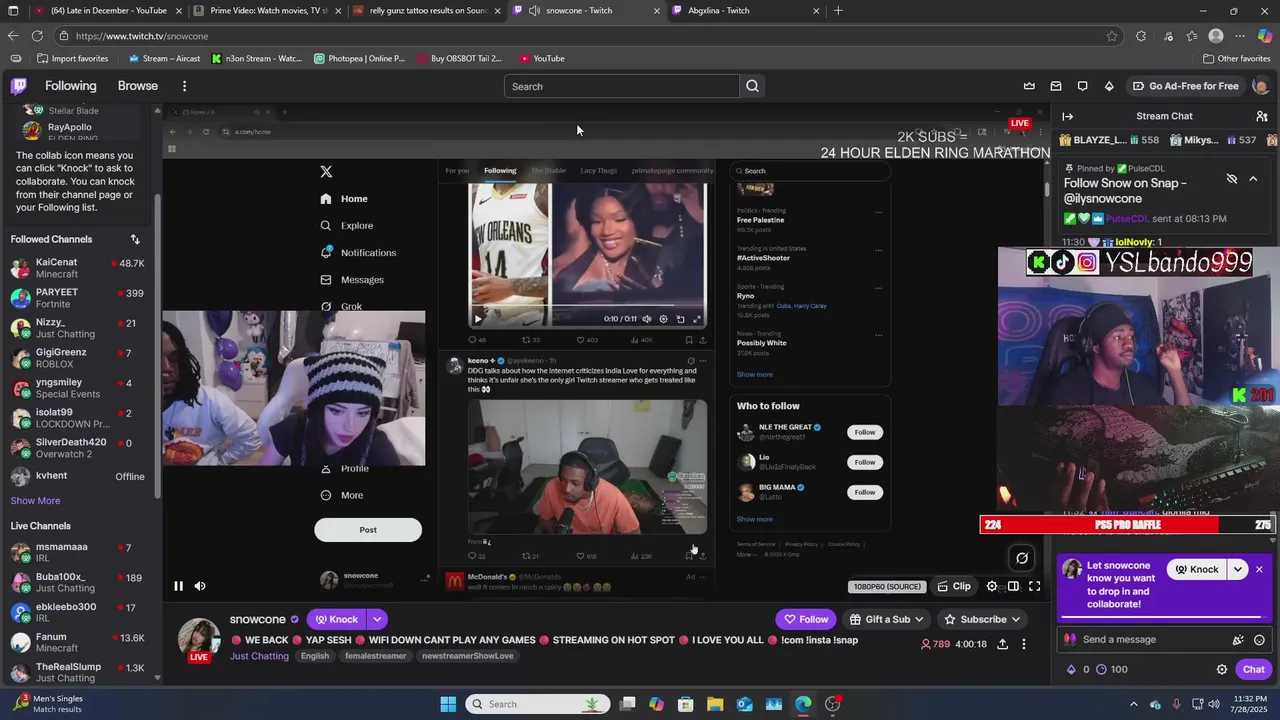This screenshot has width=1280, height=720.
Task: Switch to the Prime Video browser tab
Action: pos(265,11)
